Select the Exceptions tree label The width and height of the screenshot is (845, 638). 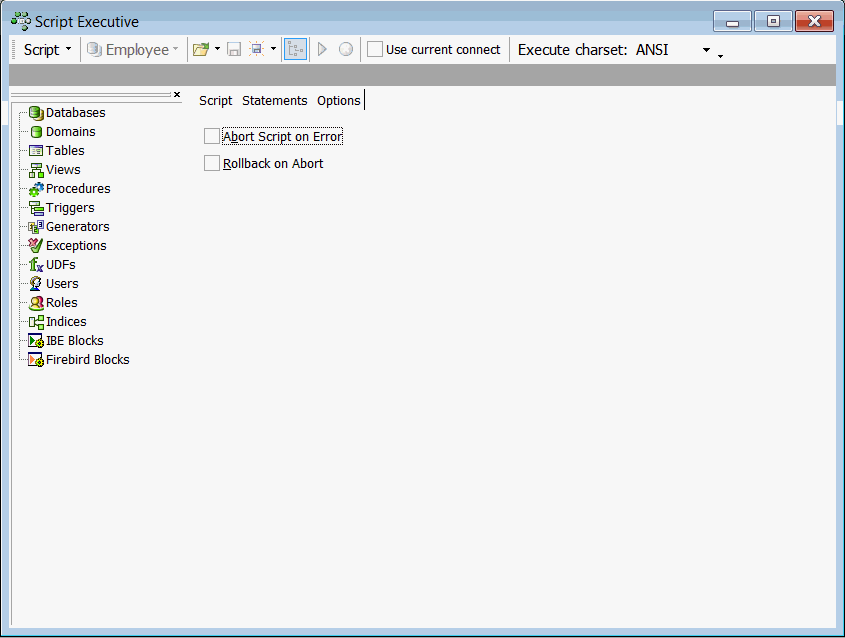point(76,246)
